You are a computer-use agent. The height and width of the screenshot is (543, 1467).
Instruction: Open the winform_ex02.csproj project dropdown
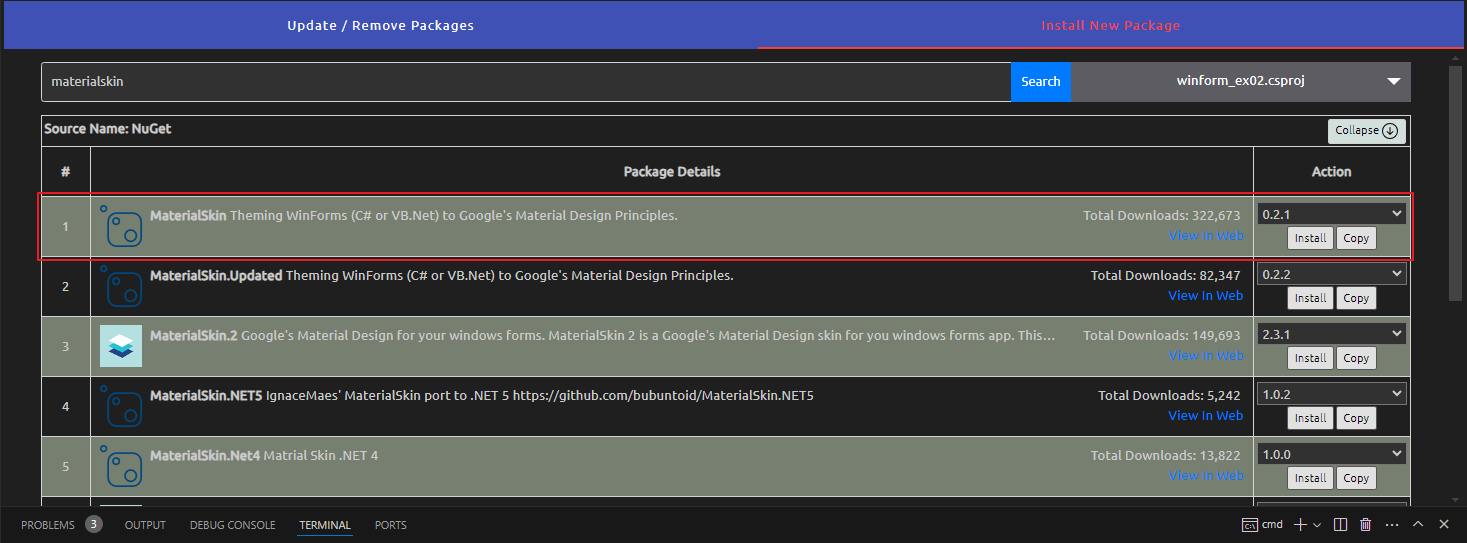pos(1241,82)
